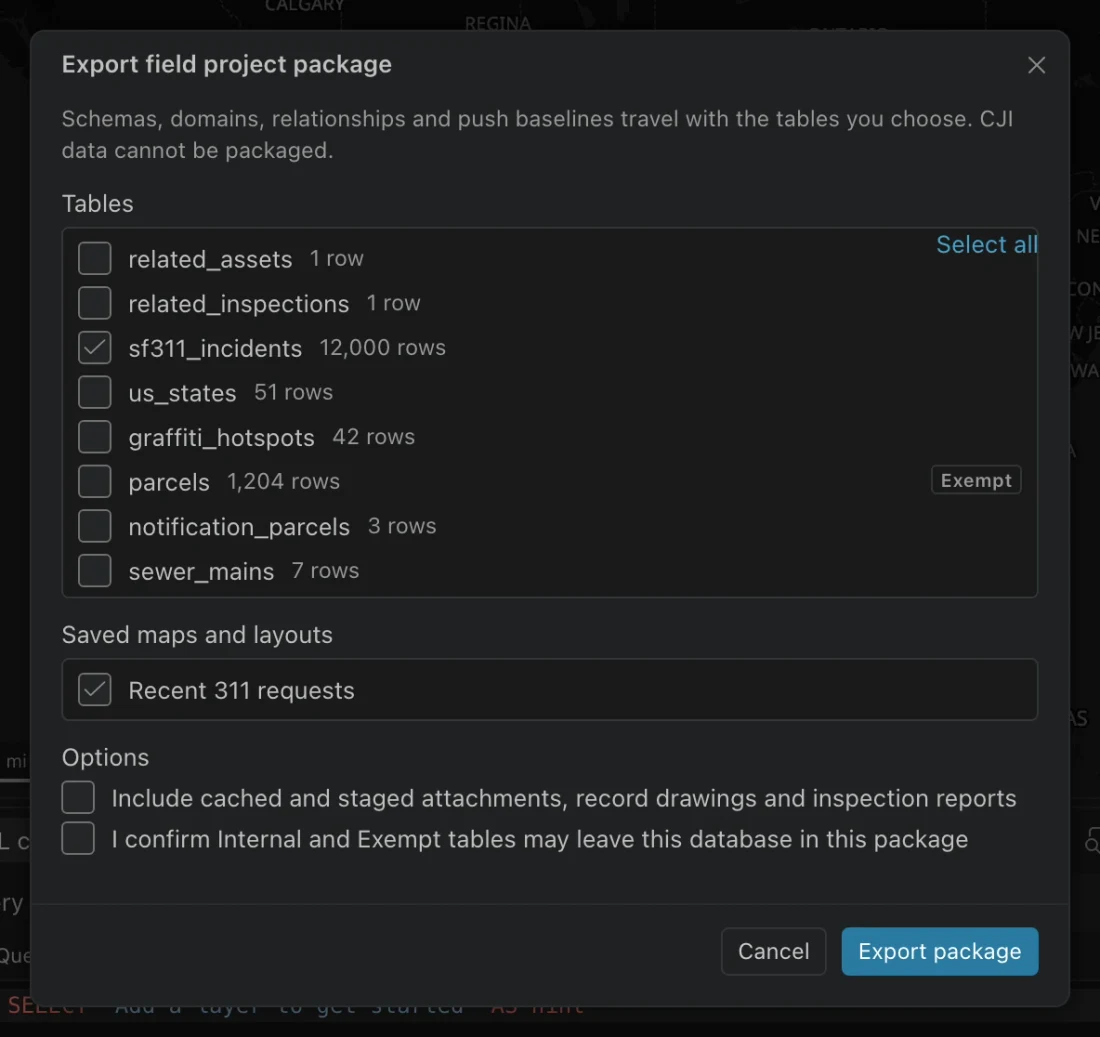The height and width of the screenshot is (1037, 1100).
Task: Check the graffiti_hotspots table checkbox
Action: point(95,437)
